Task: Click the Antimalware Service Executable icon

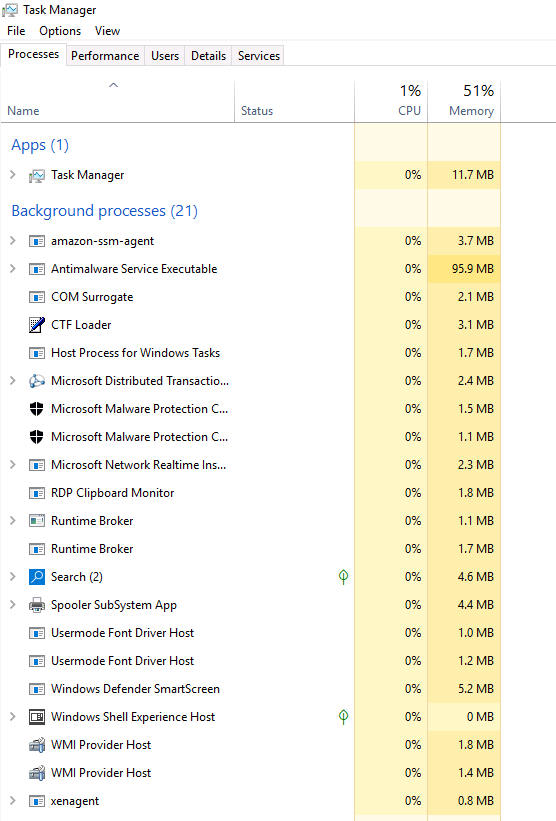Action: click(x=37, y=269)
